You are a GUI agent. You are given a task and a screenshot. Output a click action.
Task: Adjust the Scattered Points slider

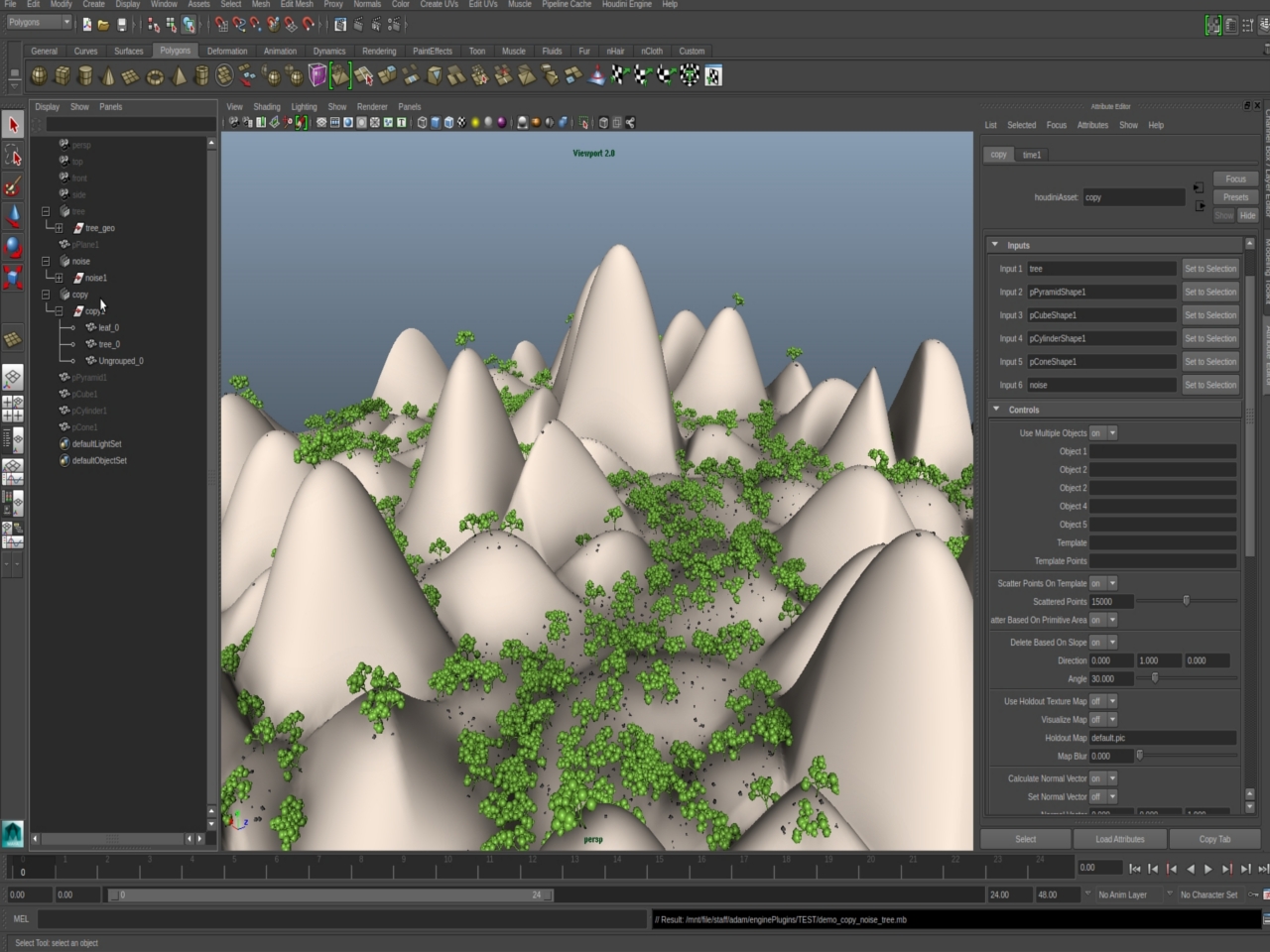tap(1186, 601)
